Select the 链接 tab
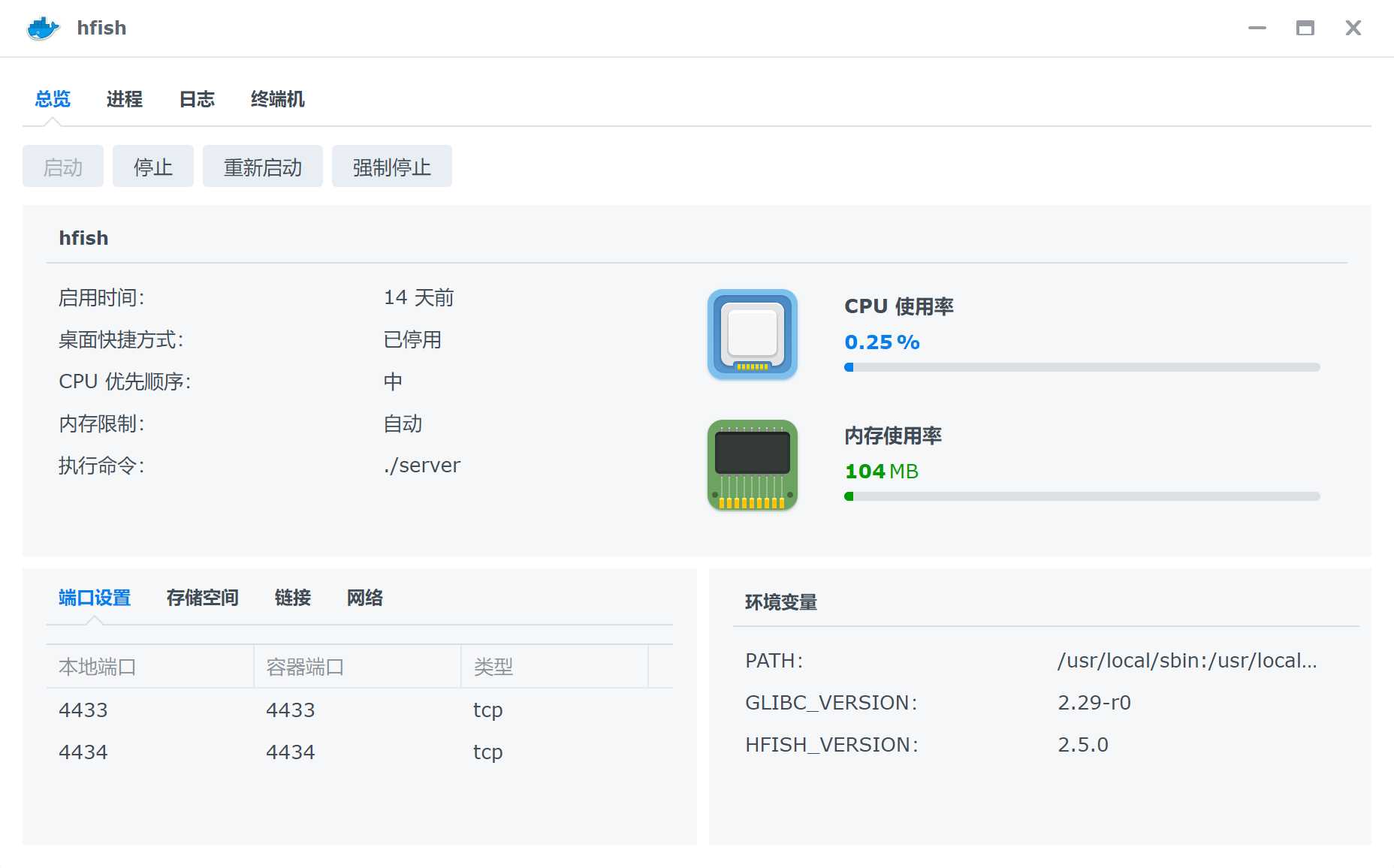This screenshot has height=868, width=1394. click(293, 598)
